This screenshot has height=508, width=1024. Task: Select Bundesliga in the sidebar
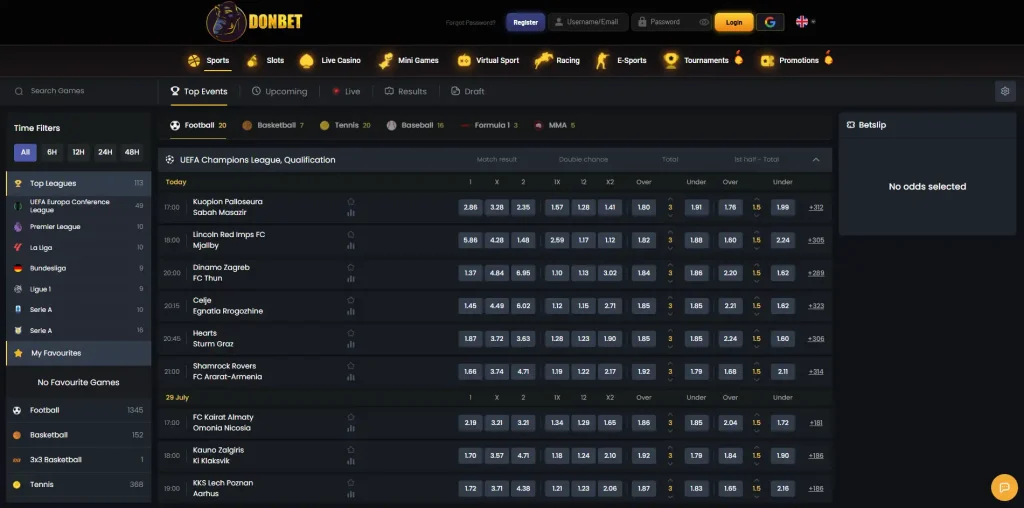tap(78, 268)
